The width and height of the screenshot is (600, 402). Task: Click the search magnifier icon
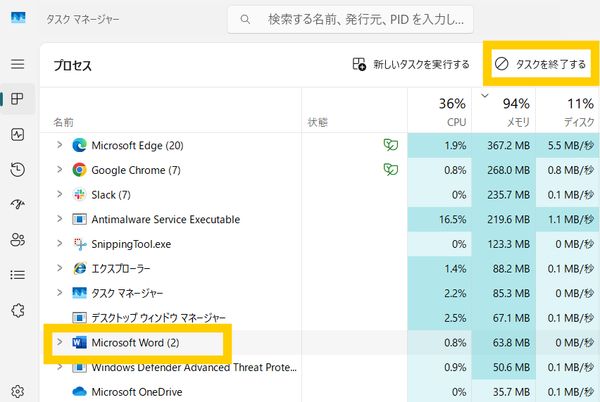245,19
